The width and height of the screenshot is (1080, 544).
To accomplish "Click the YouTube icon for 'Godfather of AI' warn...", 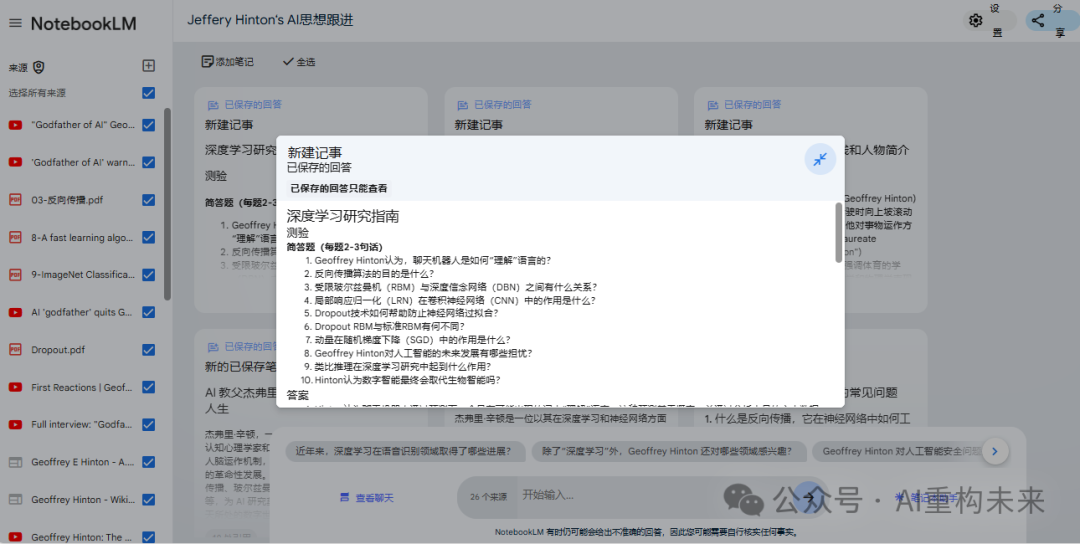I will pos(15,163).
